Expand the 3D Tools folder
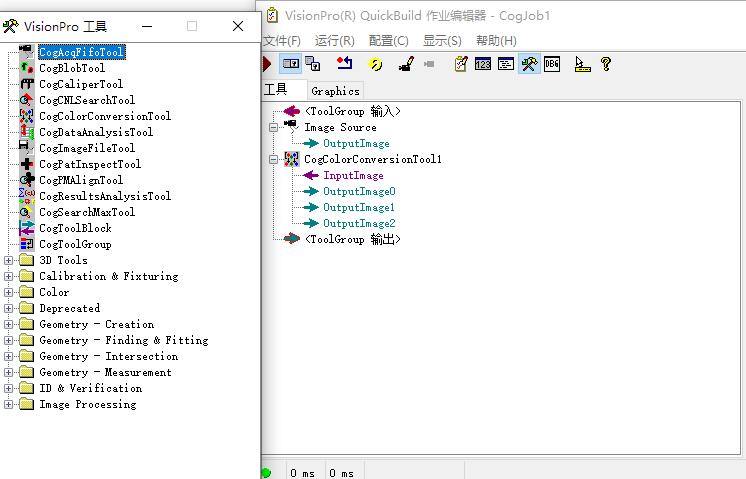 pos(8,260)
